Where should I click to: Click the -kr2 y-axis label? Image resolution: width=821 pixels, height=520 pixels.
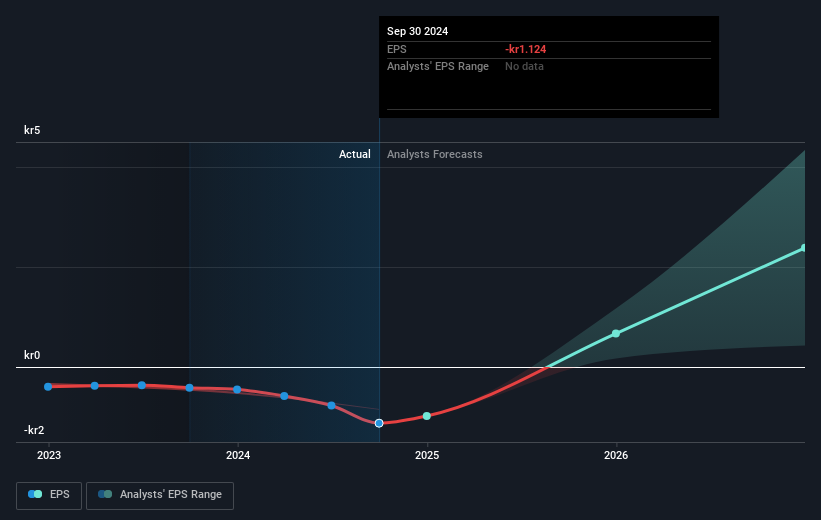(34, 430)
